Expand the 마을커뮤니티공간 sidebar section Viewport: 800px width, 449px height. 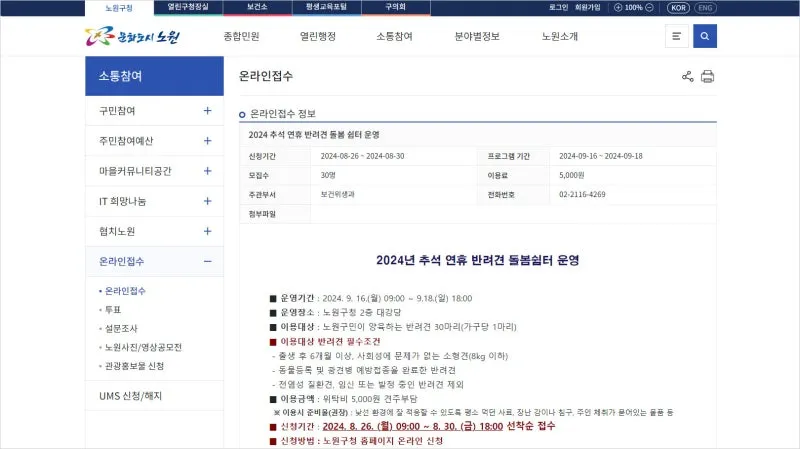pyautogui.click(x=207, y=171)
